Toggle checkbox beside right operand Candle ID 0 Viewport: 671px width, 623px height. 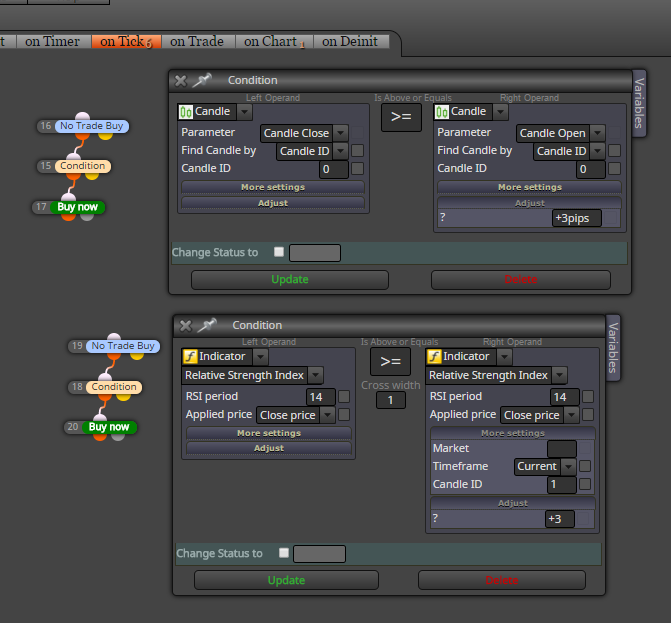[x=615, y=169]
